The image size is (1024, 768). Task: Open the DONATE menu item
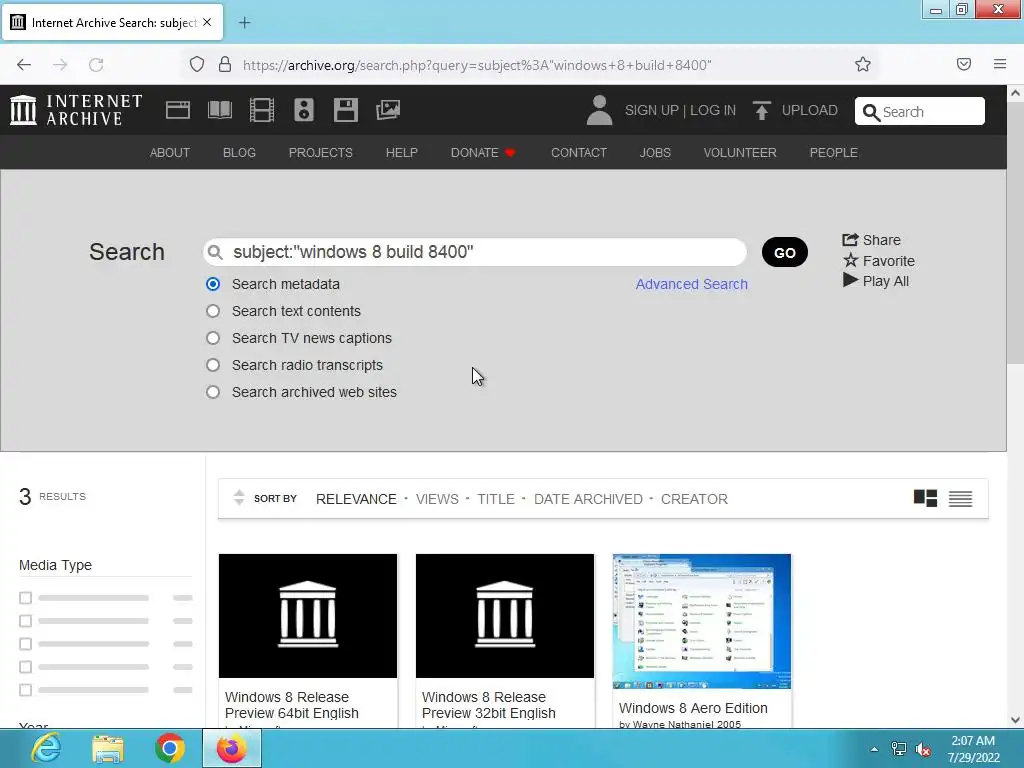pos(483,152)
